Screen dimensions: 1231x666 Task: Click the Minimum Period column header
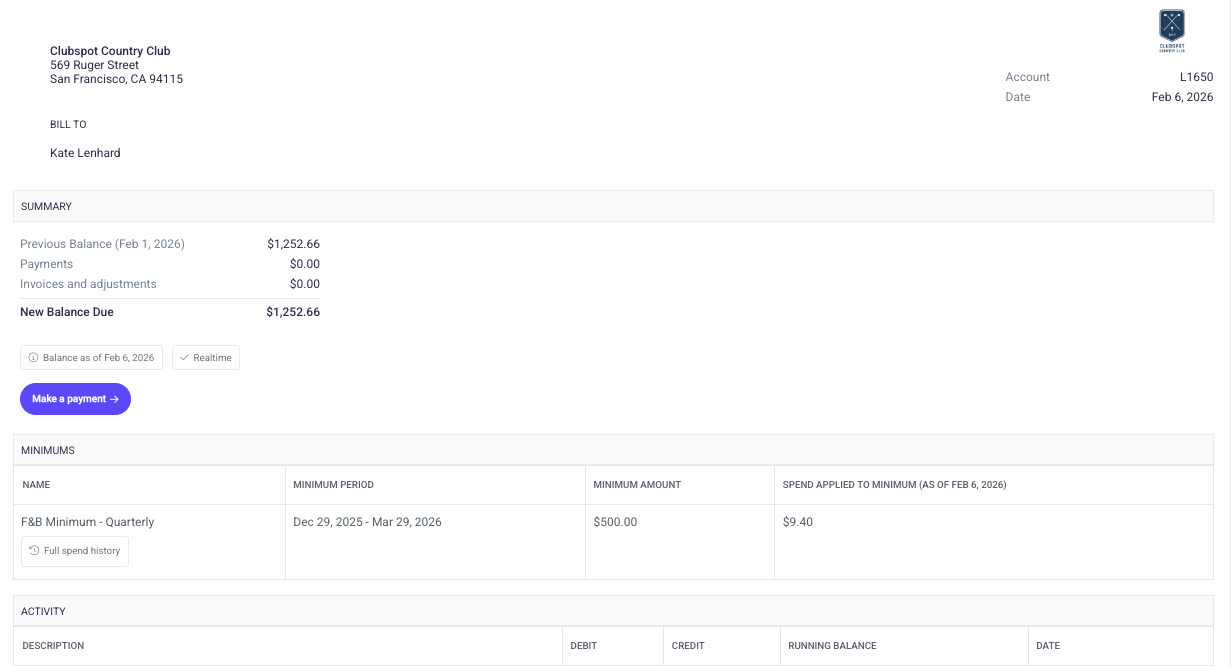333,485
